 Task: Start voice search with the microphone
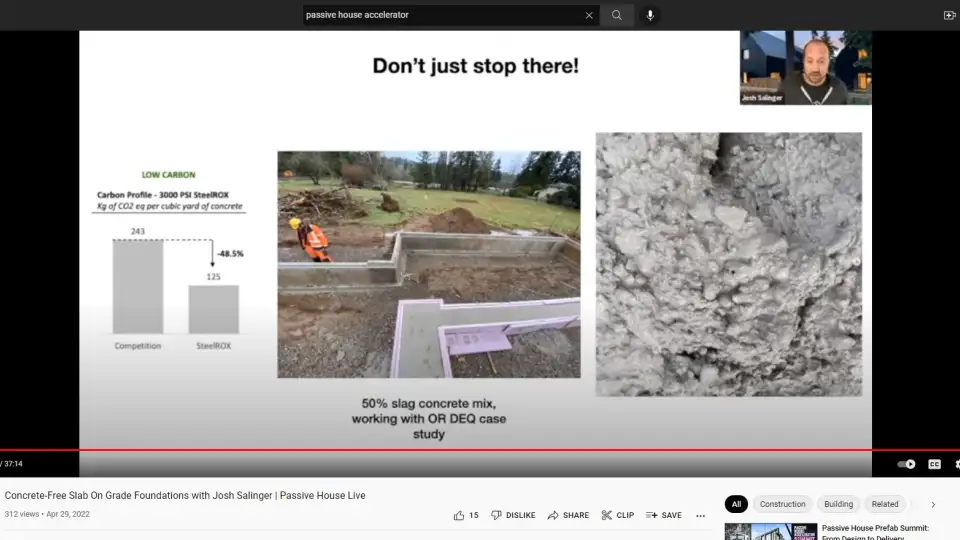click(650, 15)
